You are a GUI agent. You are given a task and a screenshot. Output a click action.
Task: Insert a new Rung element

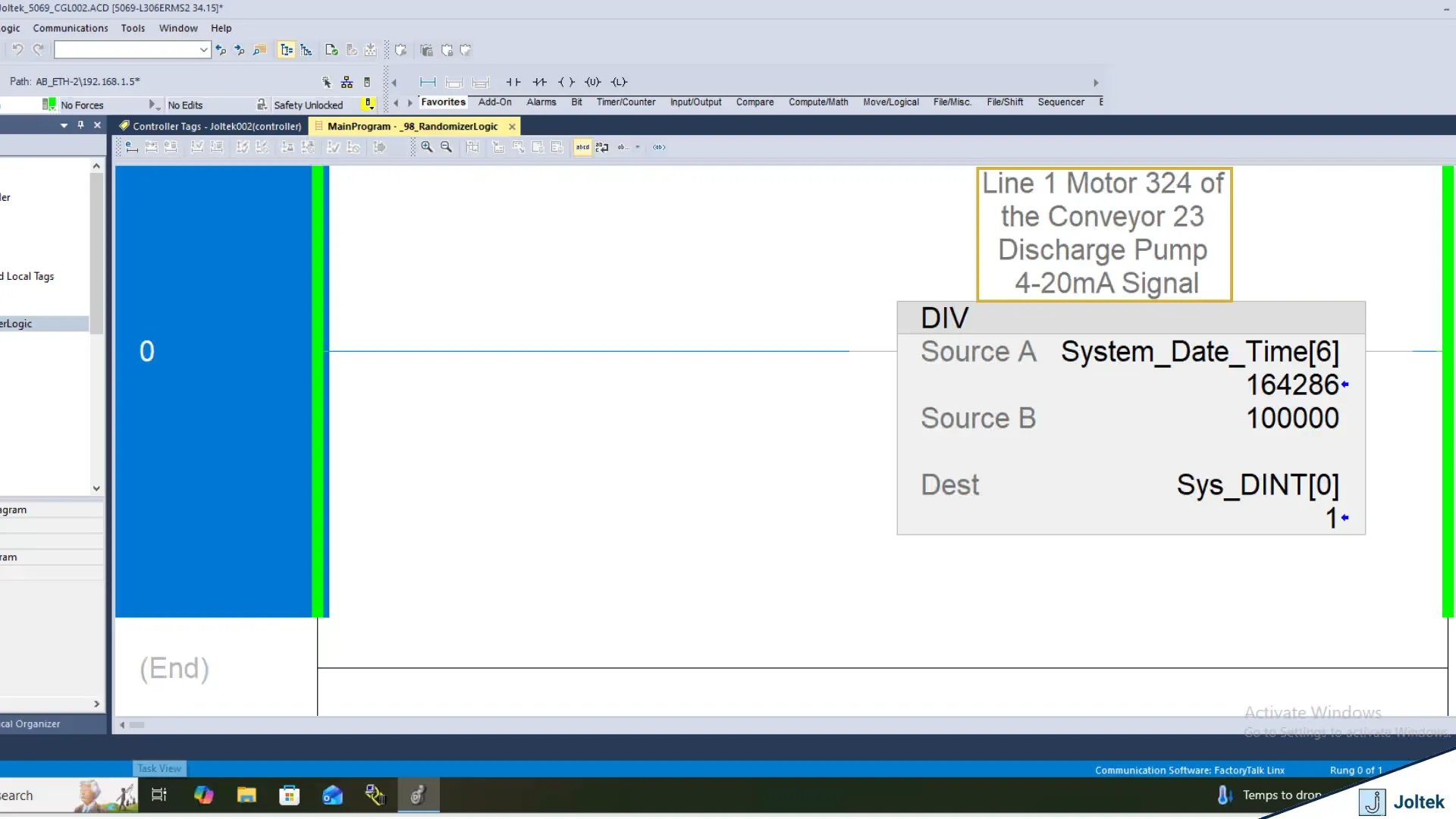(428, 82)
